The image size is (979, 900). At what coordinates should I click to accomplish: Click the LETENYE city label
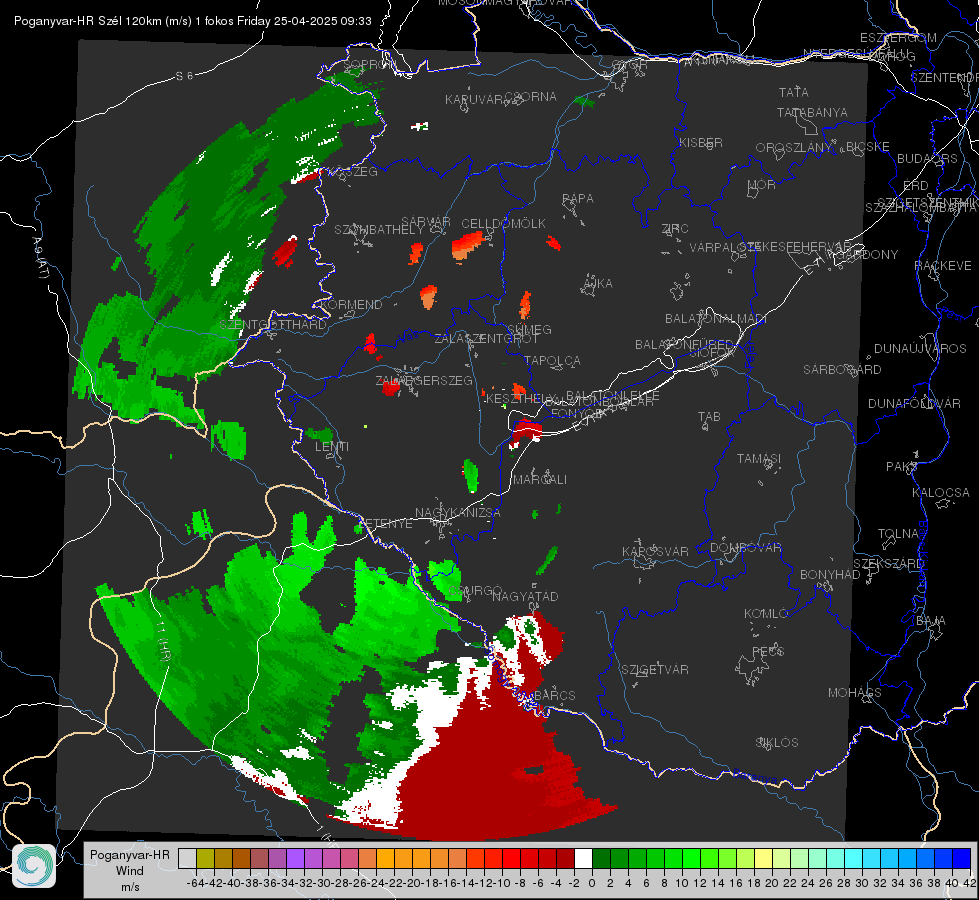385,523
